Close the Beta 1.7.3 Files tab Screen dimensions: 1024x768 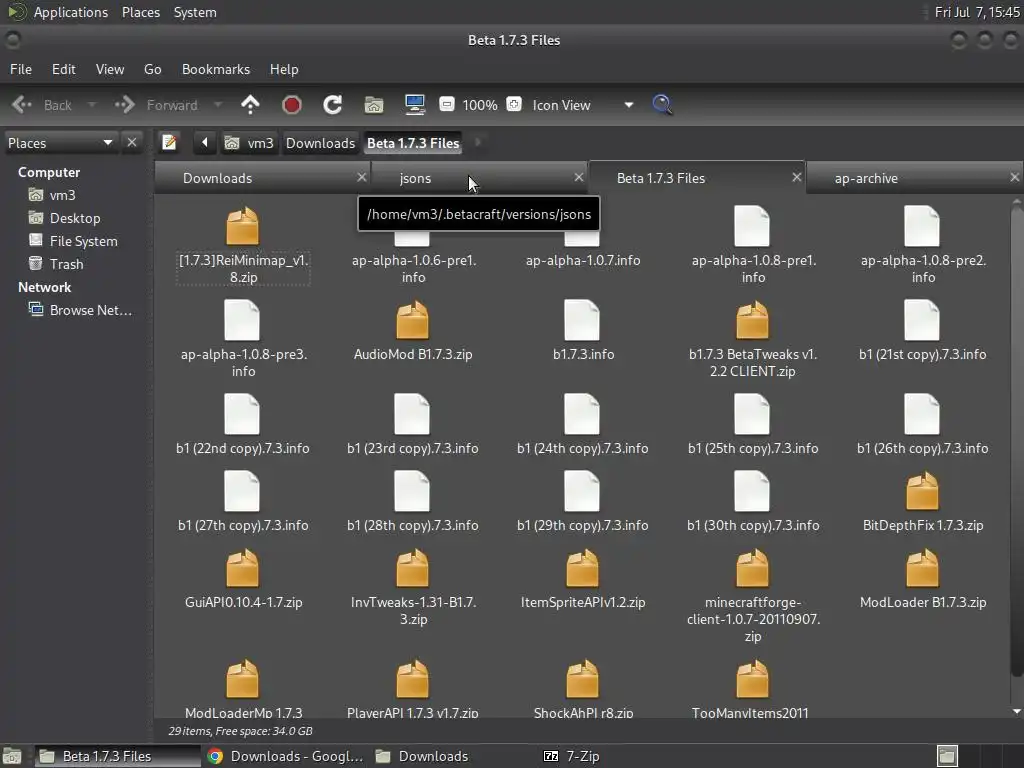point(797,178)
